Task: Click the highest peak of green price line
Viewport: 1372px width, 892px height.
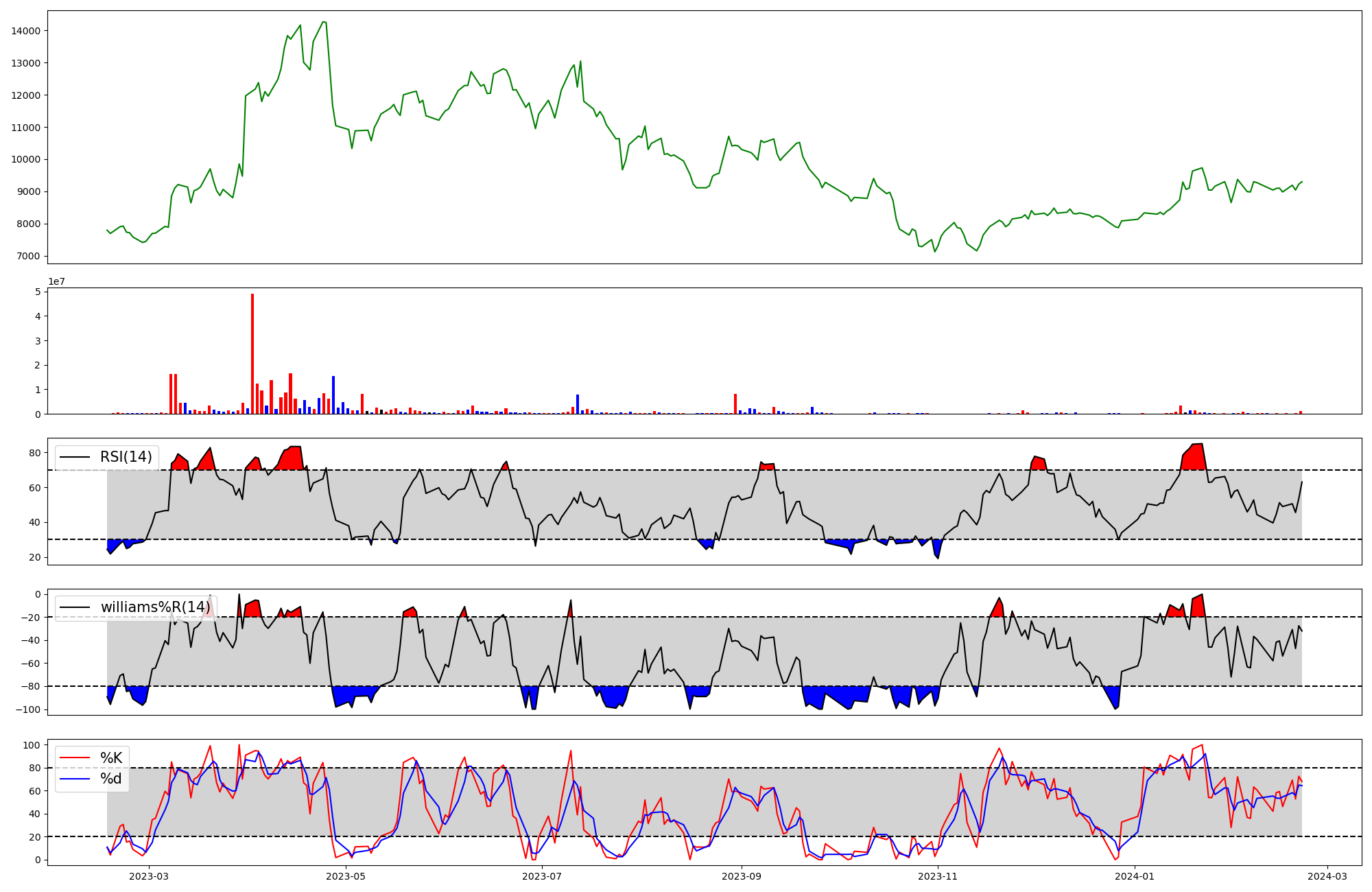Action: [x=324, y=22]
